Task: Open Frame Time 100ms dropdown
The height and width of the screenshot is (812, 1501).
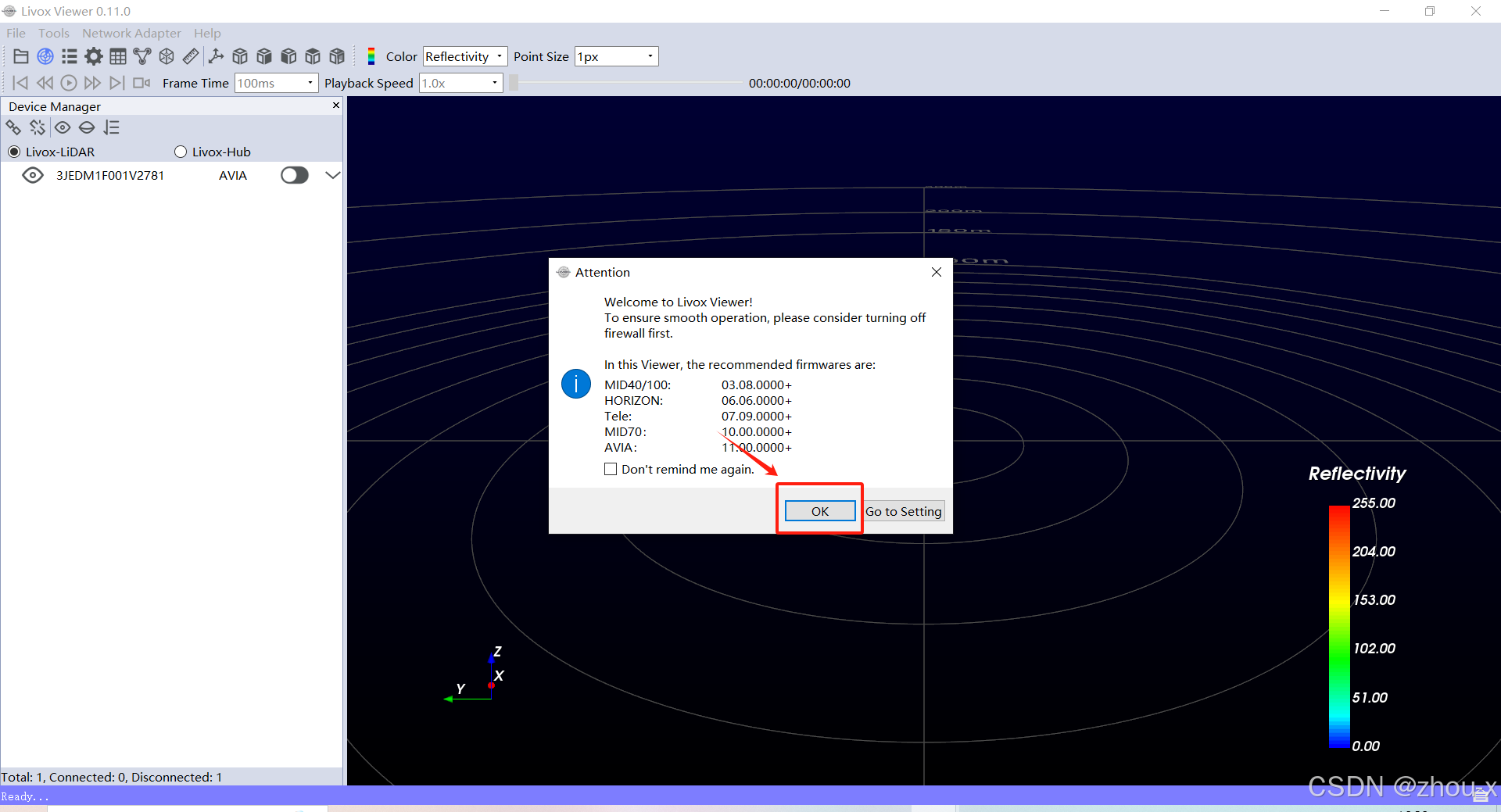Action: tap(276, 83)
